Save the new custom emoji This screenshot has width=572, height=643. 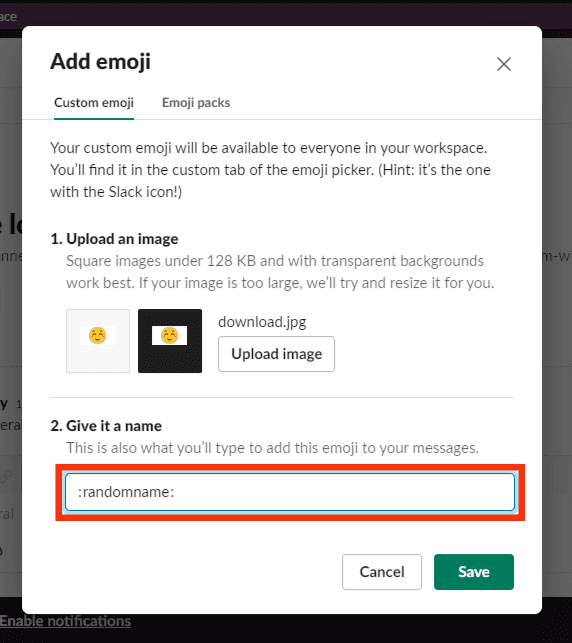click(474, 572)
